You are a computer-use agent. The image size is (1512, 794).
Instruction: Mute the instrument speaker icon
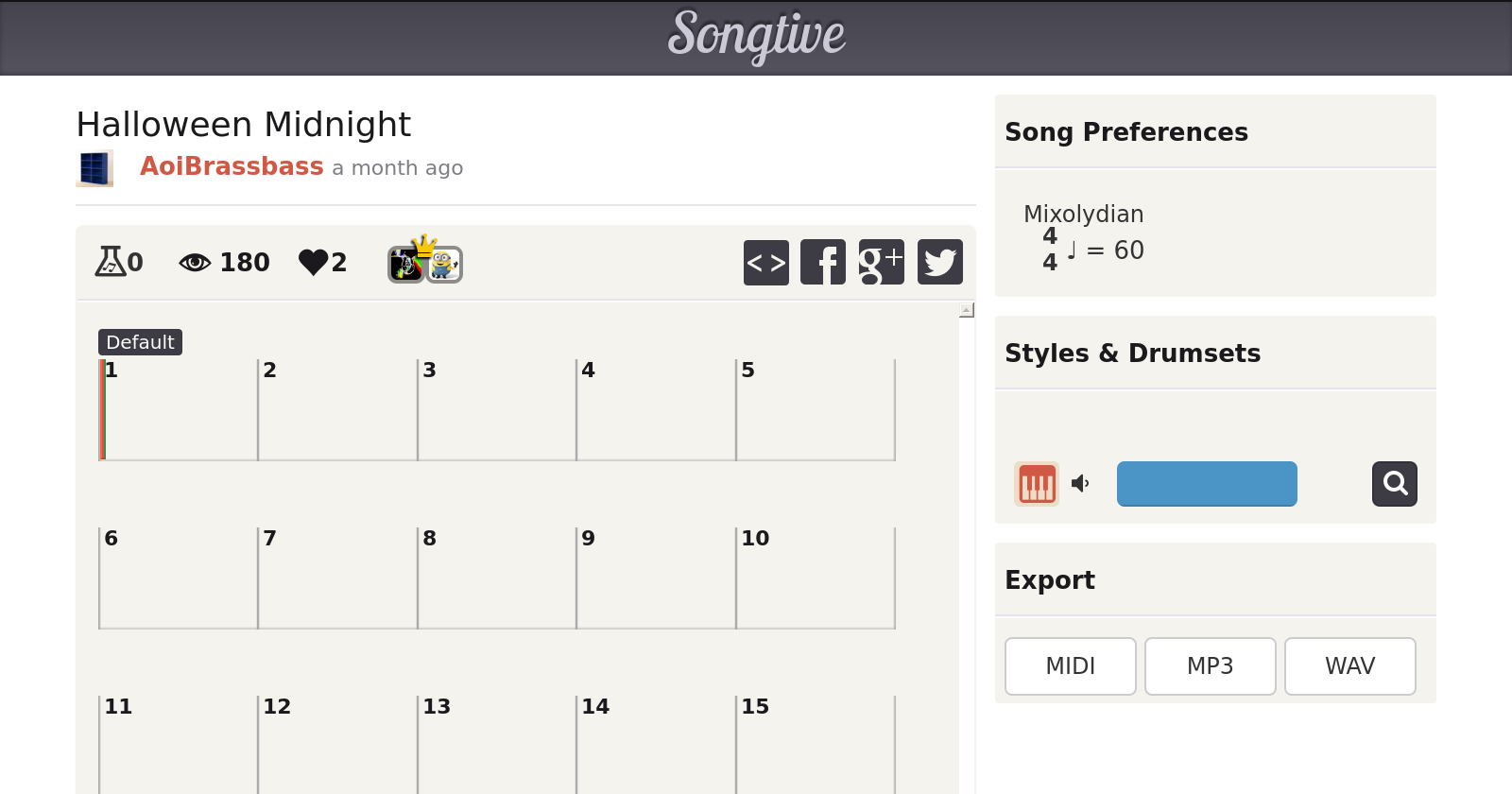tap(1080, 484)
